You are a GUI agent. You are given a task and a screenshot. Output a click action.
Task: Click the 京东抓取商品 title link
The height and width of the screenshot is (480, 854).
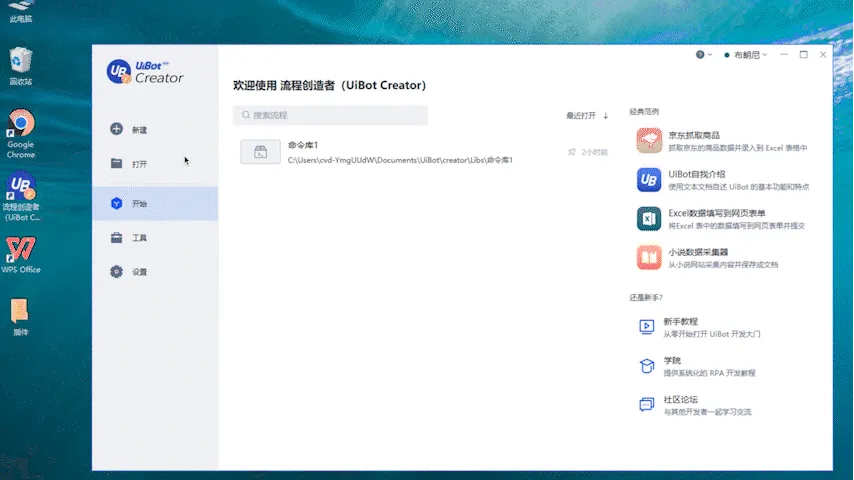coord(694,135)
